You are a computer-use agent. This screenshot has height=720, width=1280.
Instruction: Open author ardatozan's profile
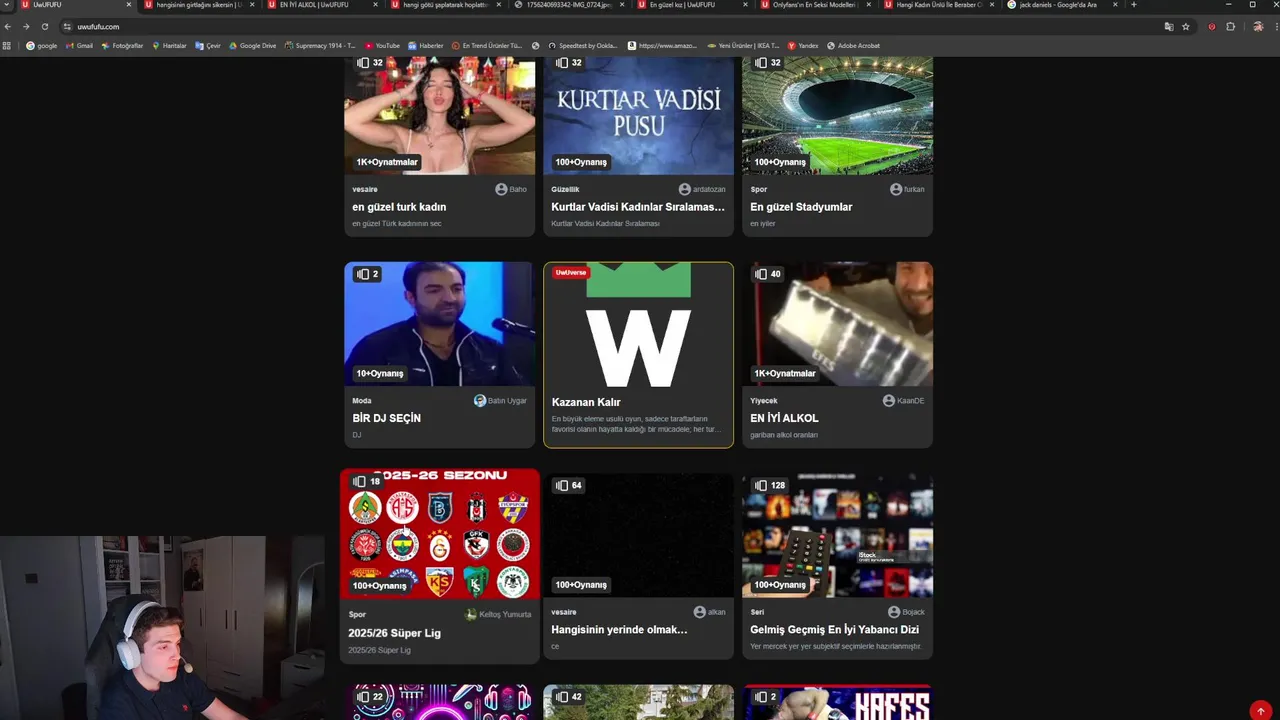point(702,189)
